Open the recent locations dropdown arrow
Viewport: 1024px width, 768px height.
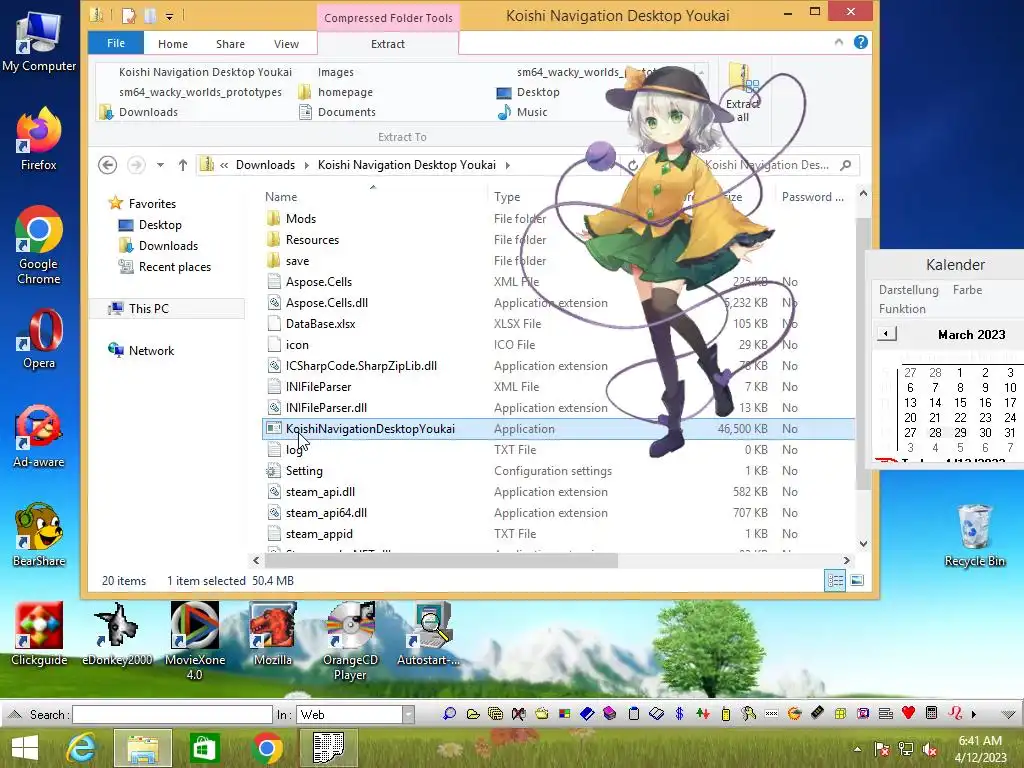pos(160,165)
